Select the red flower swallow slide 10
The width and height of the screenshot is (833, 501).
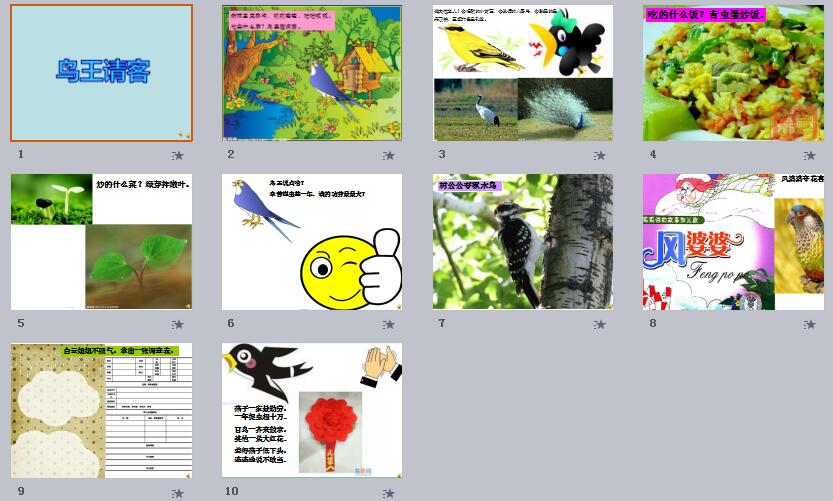pyautogui.click(x=312, y=411)
